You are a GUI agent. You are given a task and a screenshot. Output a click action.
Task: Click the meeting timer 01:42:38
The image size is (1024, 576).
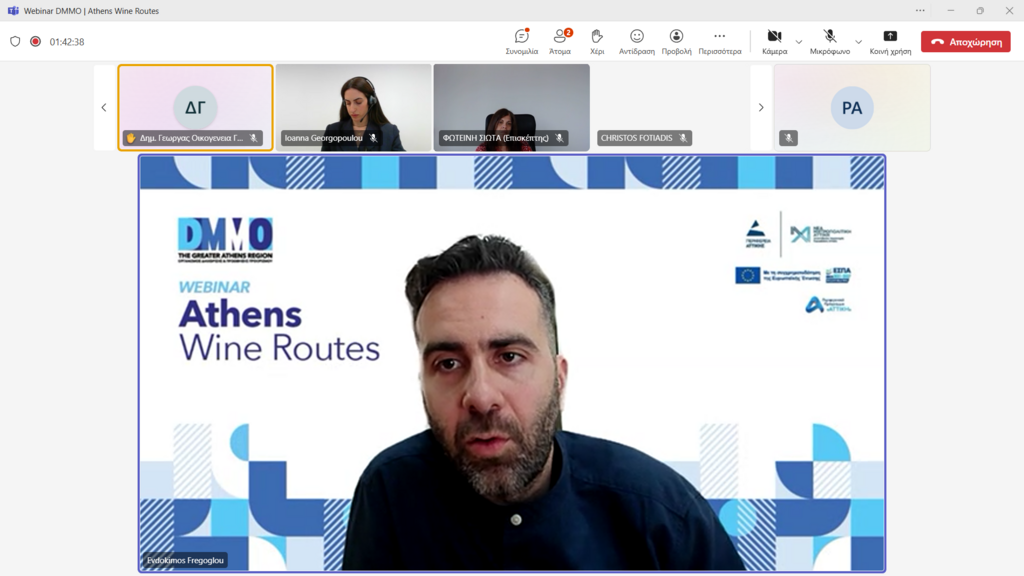point(67,42)
